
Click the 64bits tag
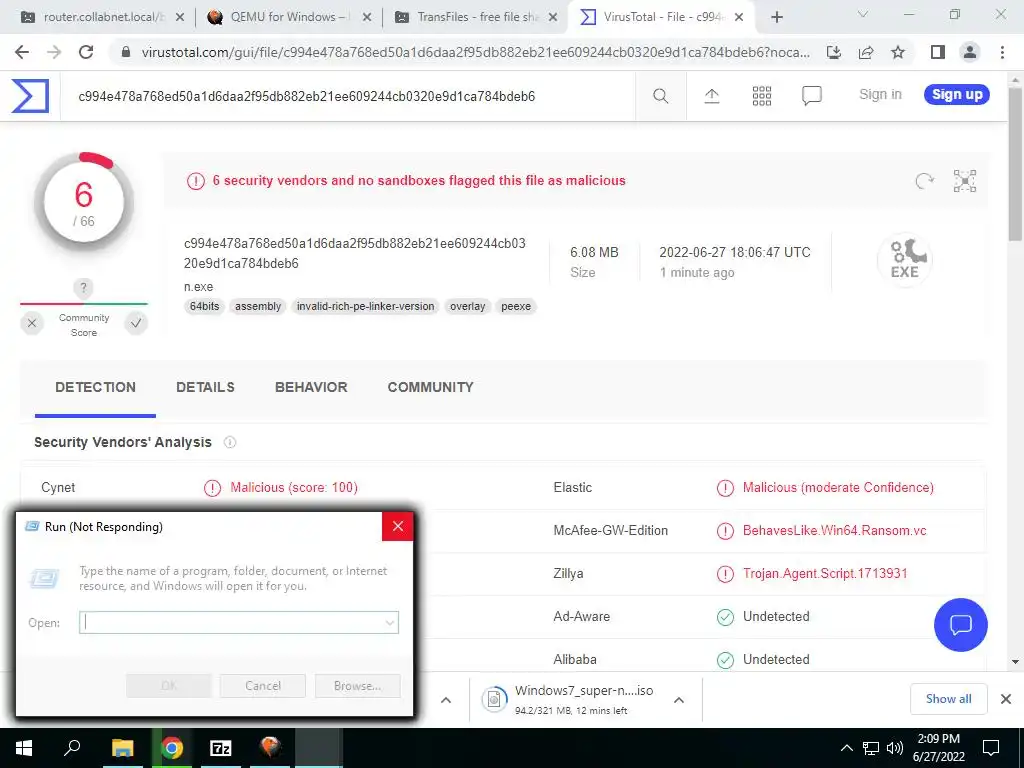click(204, 306)
